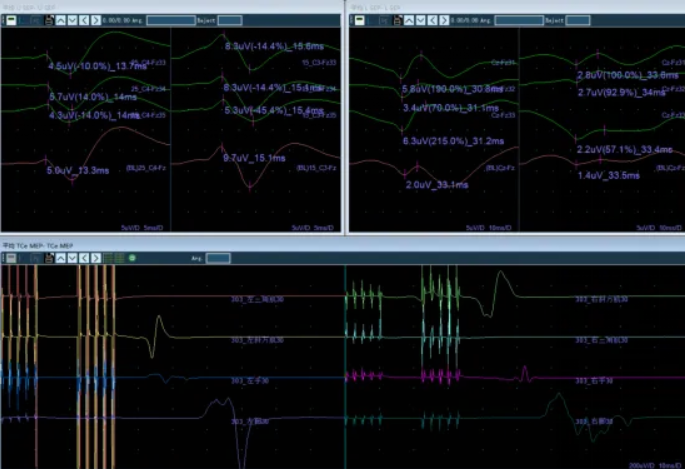Viewport: 685px width, 469px height.
Task: Click the '2.2uV(57.1%)_33.4ms' measurement label
Action: [x=625, y=150]
